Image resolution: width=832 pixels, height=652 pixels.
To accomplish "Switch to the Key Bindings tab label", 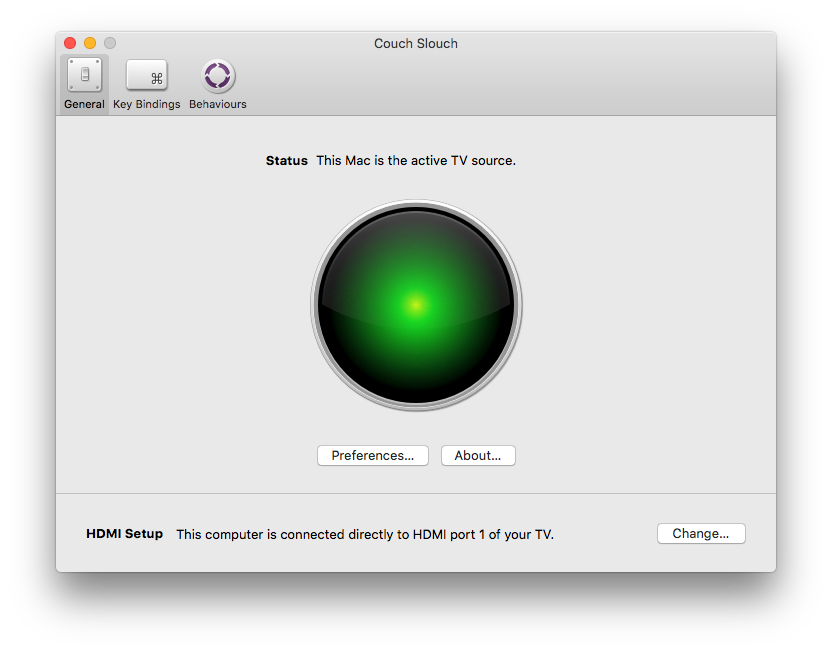I will [146, 104].
